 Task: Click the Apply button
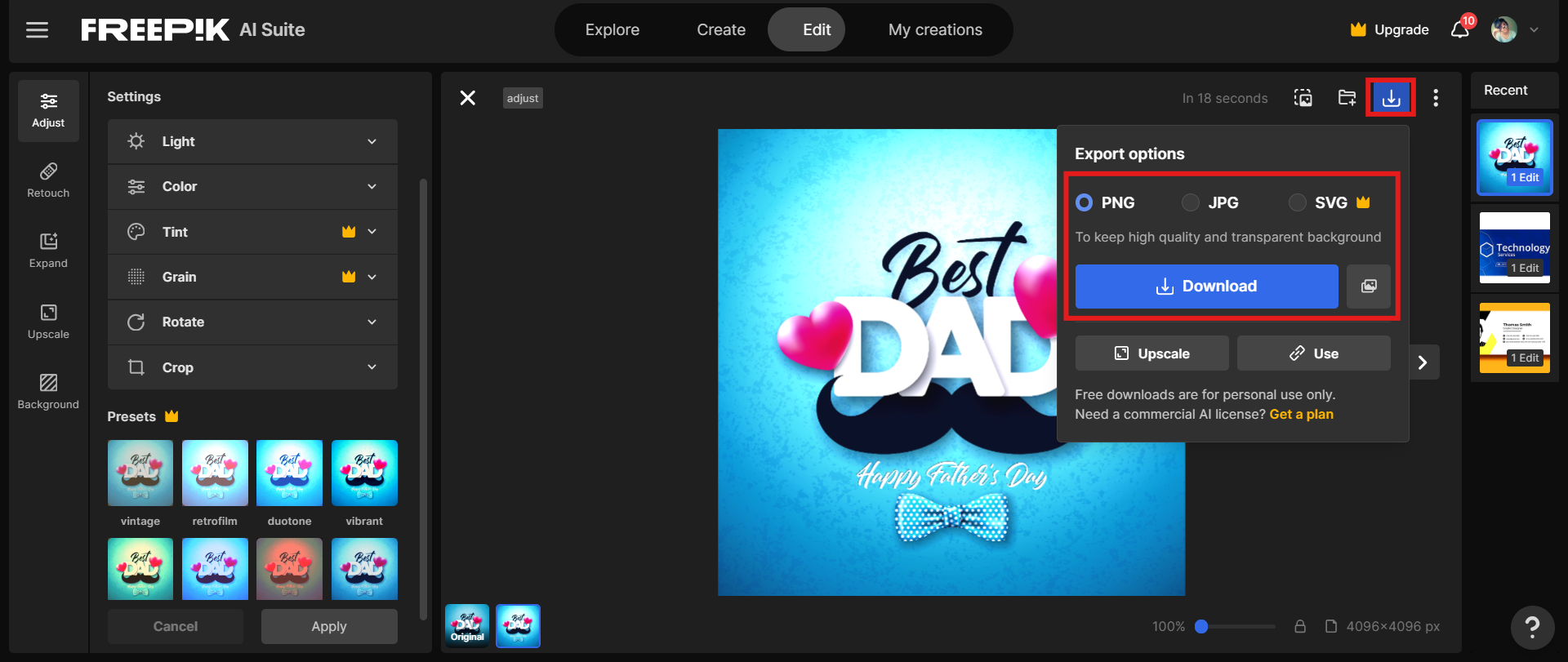click(x=329, y=626)
